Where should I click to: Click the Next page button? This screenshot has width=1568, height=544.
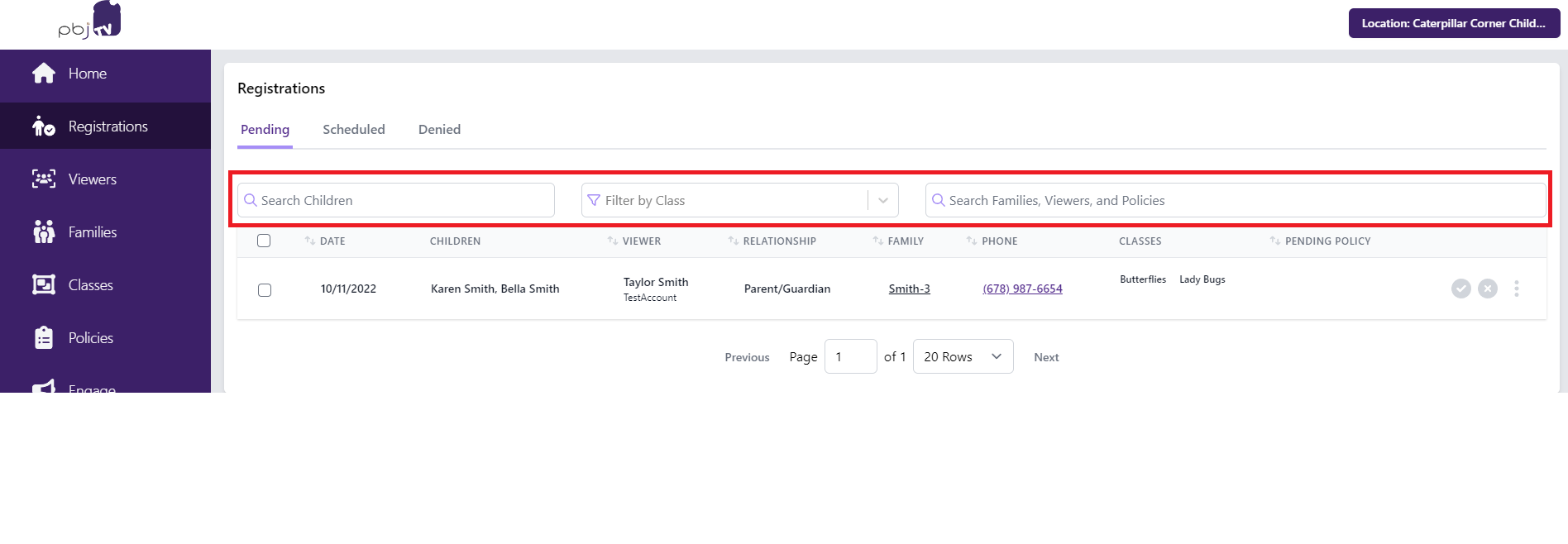coord(1046,357)
